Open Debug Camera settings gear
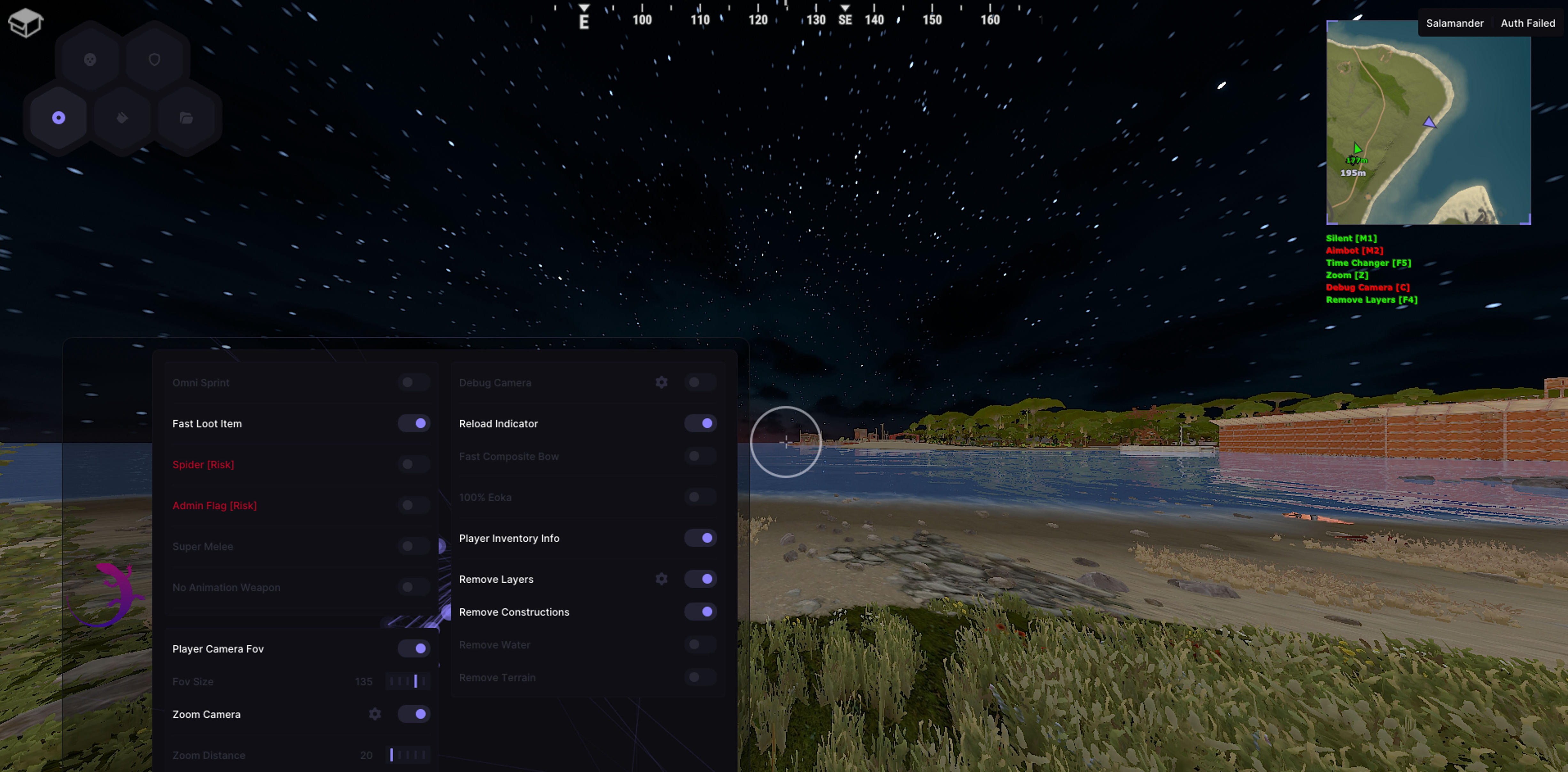1568x772 pixels. click(662, 382)
